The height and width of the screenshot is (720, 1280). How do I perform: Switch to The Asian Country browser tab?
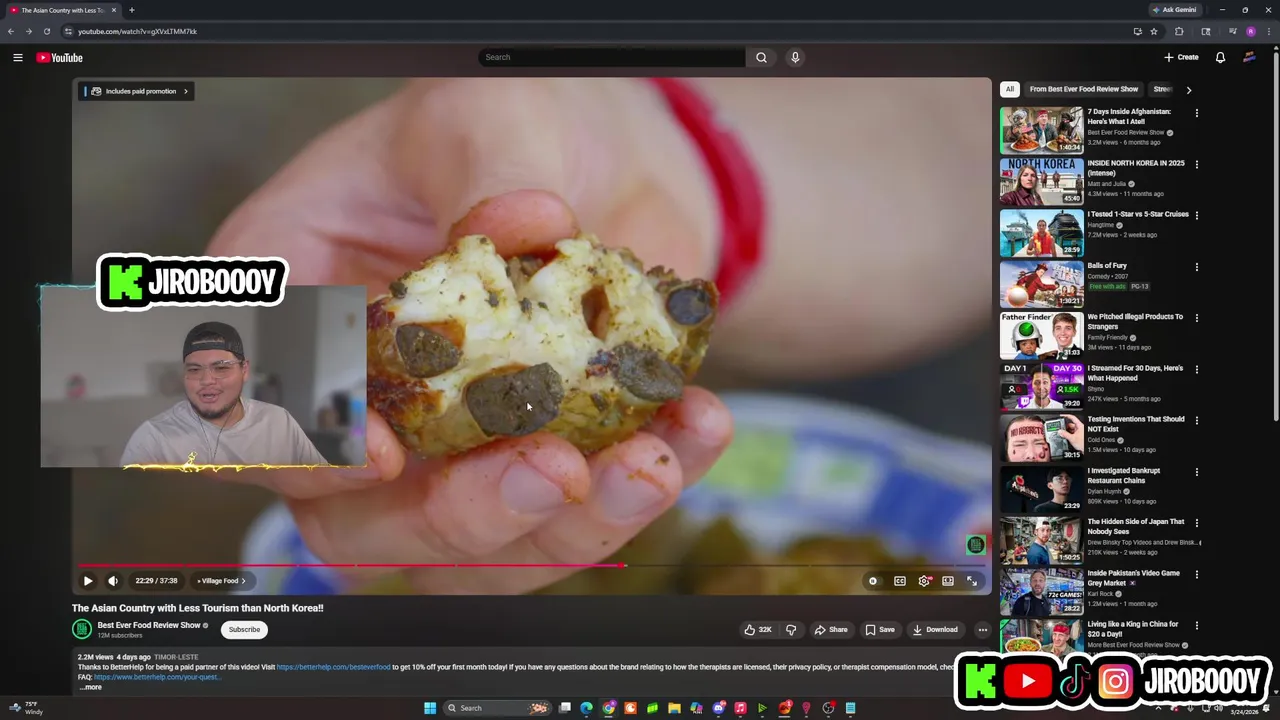62,10
